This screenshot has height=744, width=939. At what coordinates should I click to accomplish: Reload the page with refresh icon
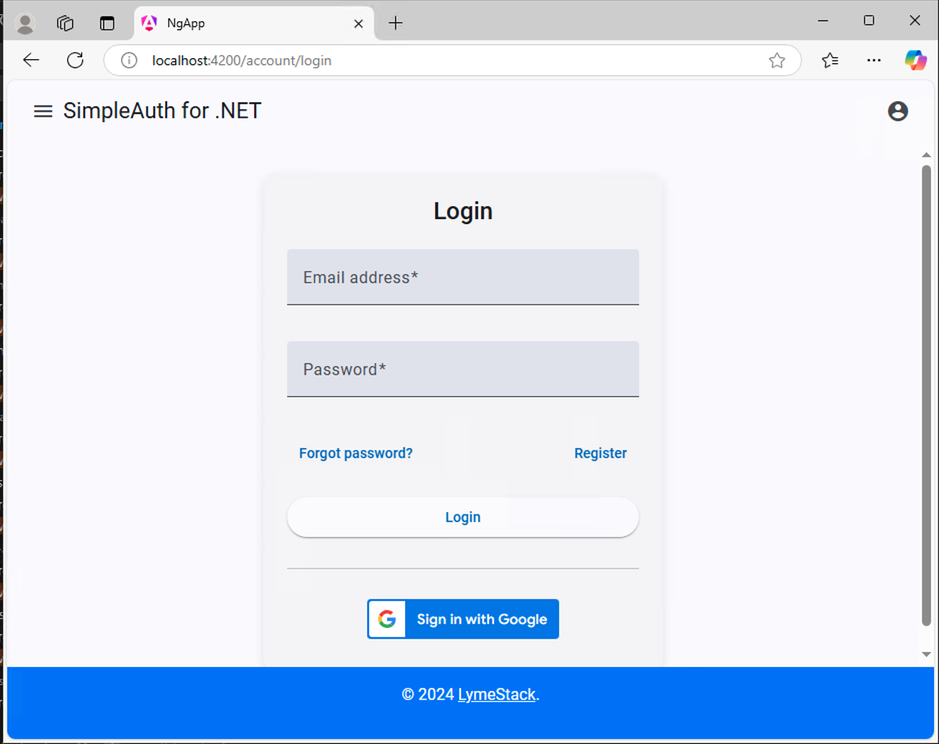pos(75,60)
